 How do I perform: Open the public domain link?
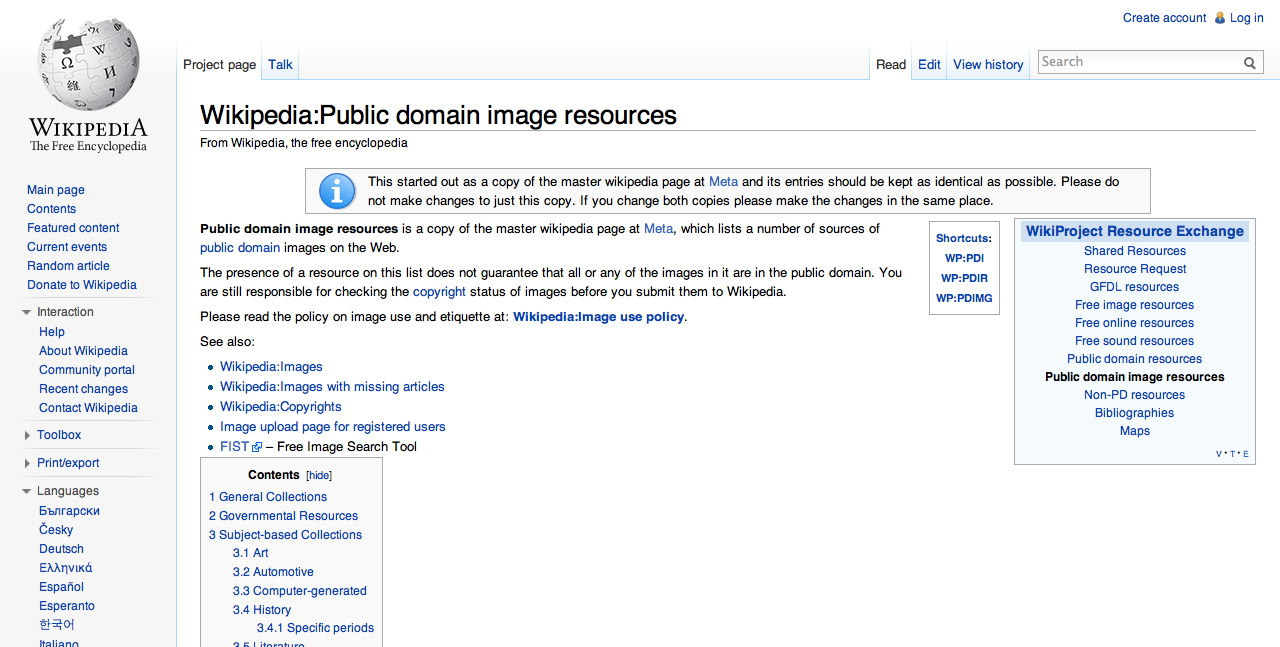pos(240,248)
